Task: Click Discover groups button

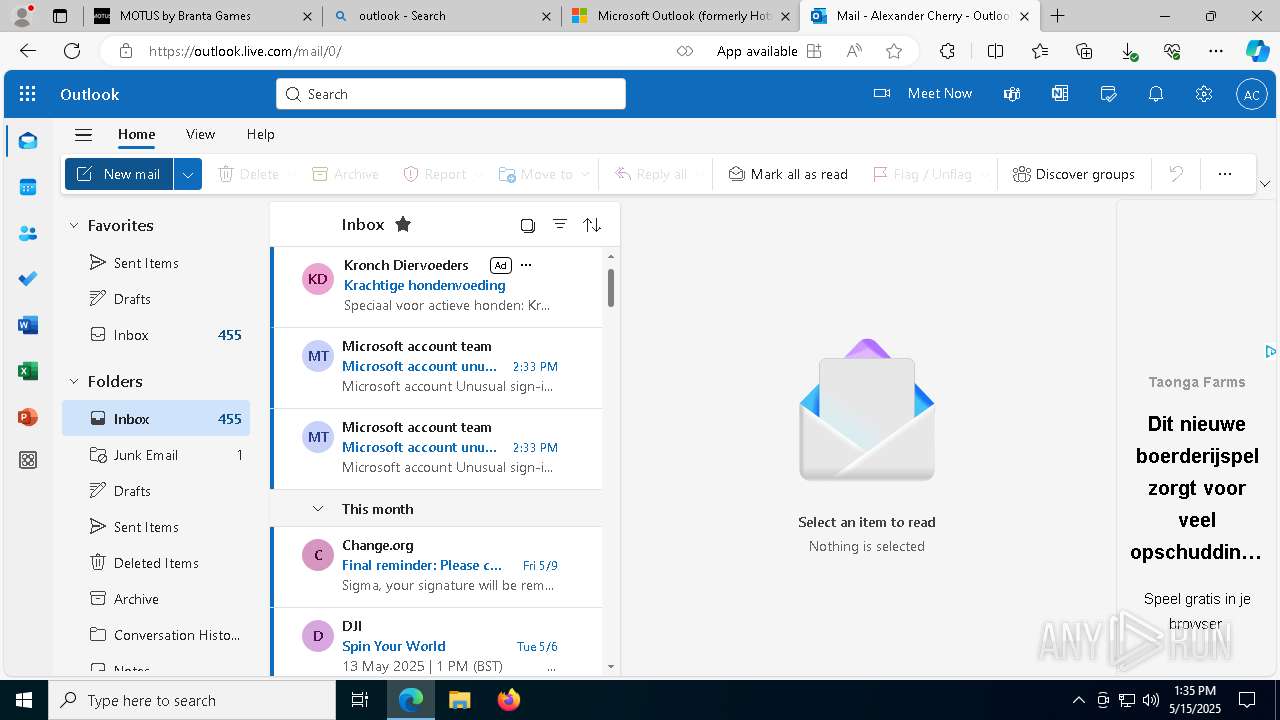Action: 1073,174
